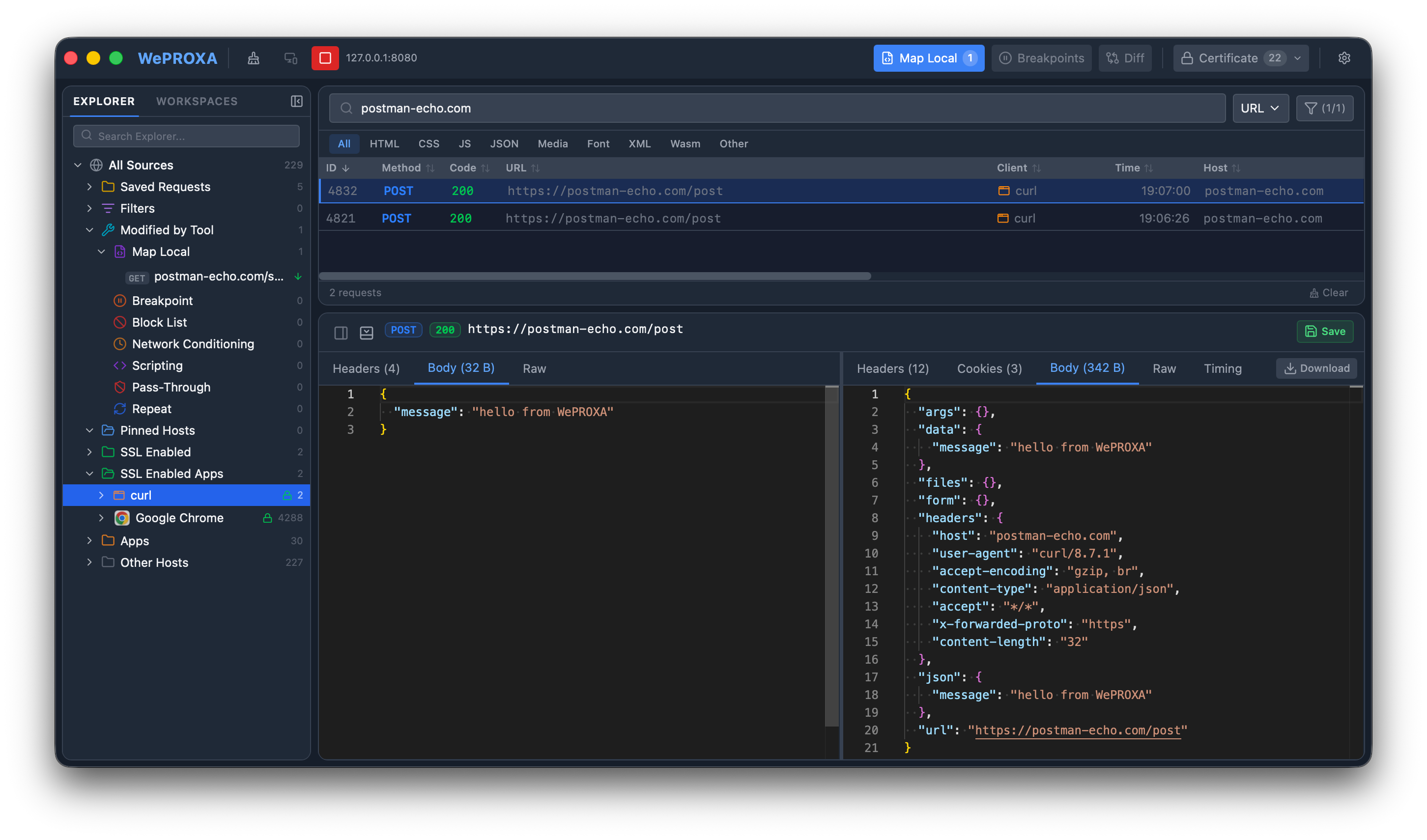
Task: Click the devices icon next to broom
Action: click(291, 58)
